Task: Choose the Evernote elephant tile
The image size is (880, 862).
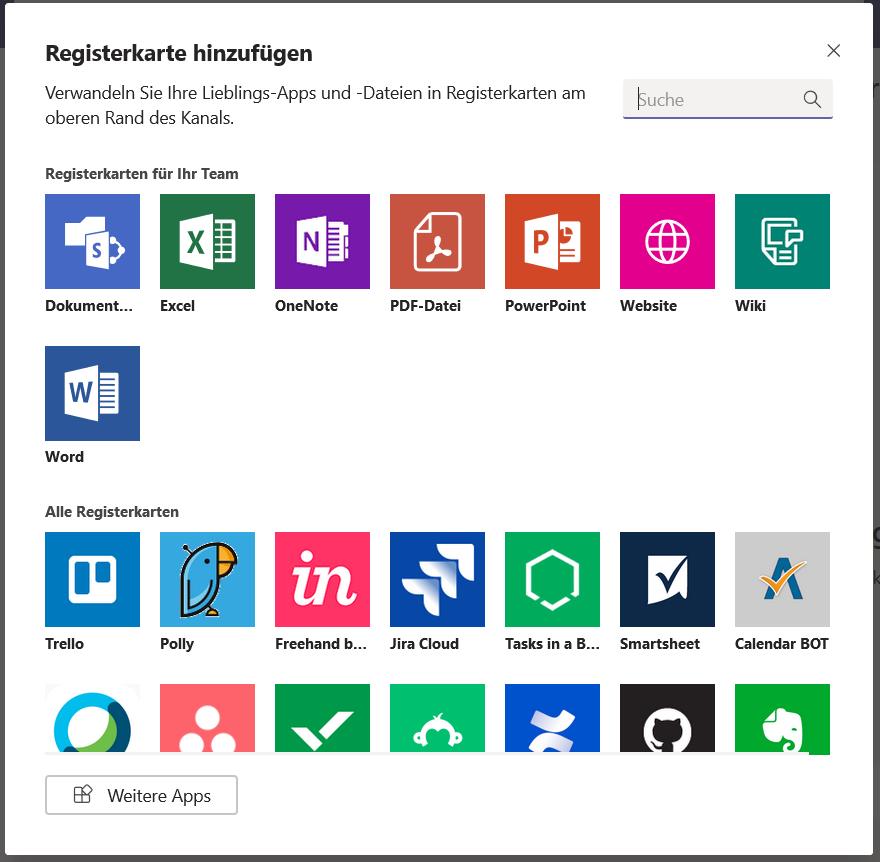Action: [x=782, y=718]
